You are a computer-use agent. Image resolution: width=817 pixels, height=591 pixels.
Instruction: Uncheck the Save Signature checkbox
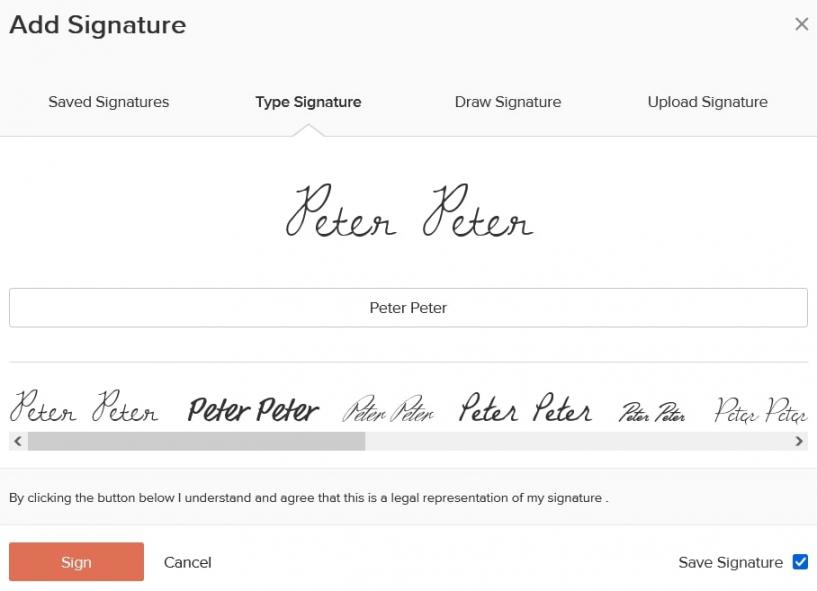800,562
